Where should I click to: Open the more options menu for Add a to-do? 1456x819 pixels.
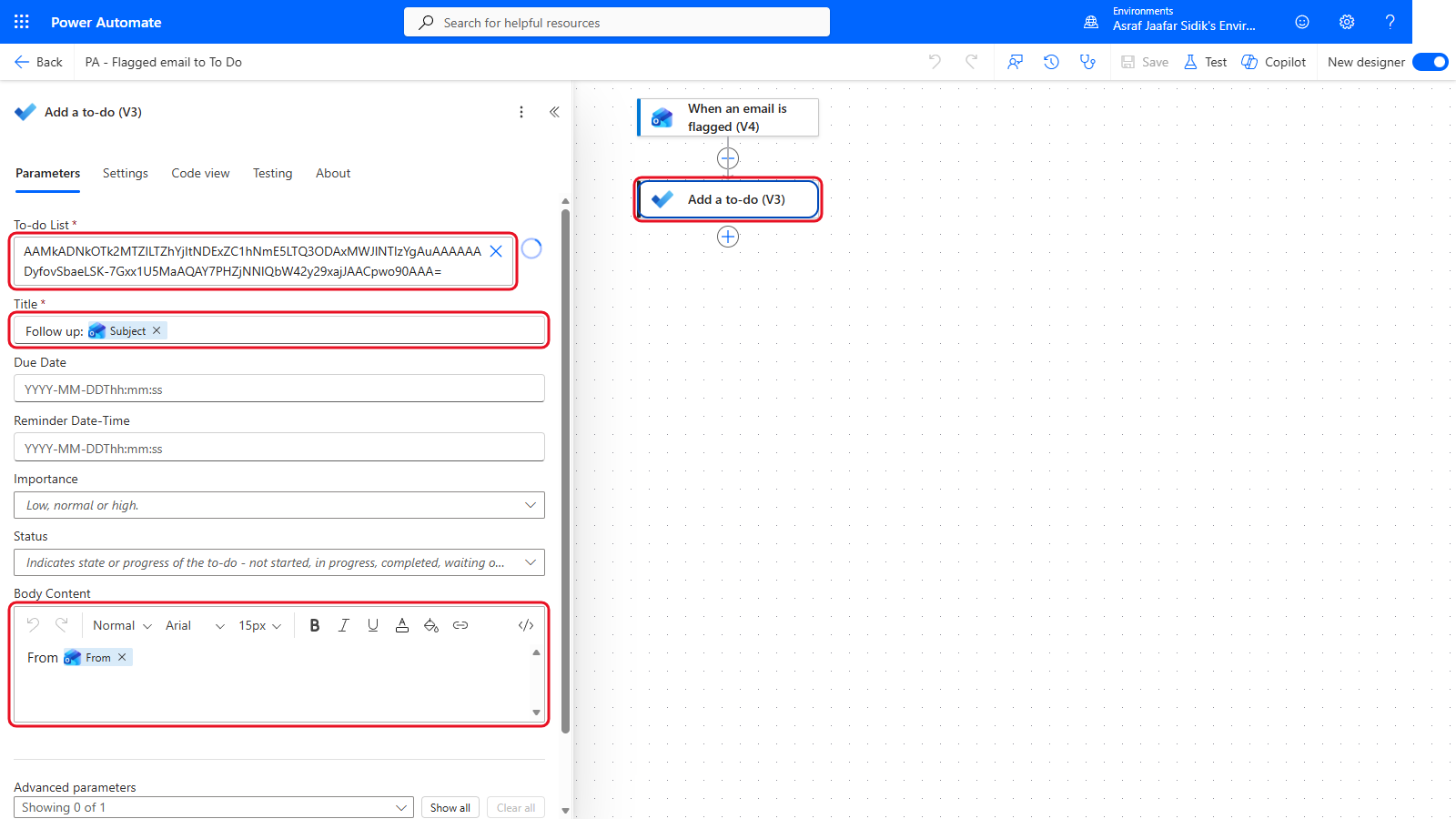(521, 112)
